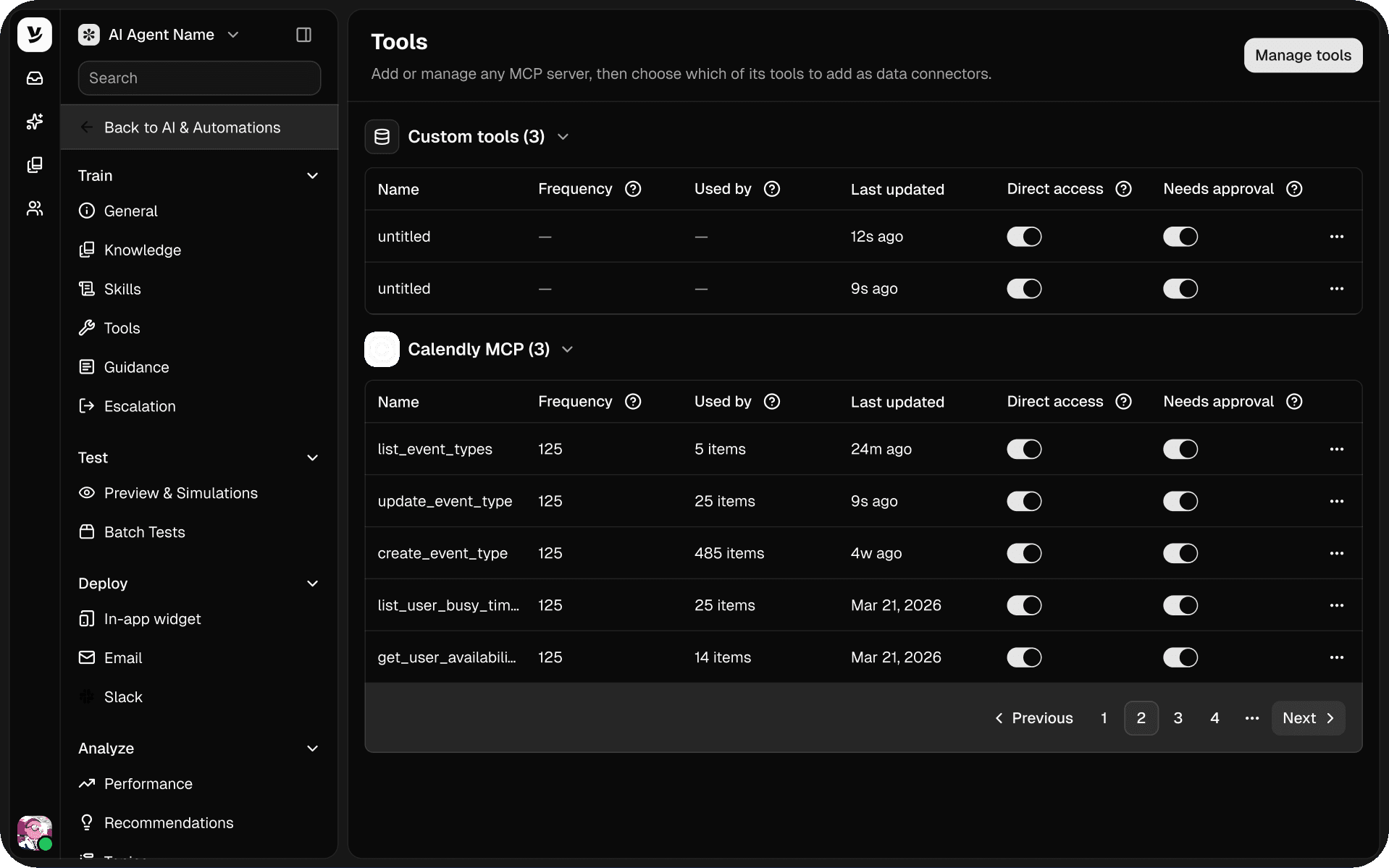Click the Manage tools button
The height and width of the screenshot is (868, 1389).
coord(1303,56)
